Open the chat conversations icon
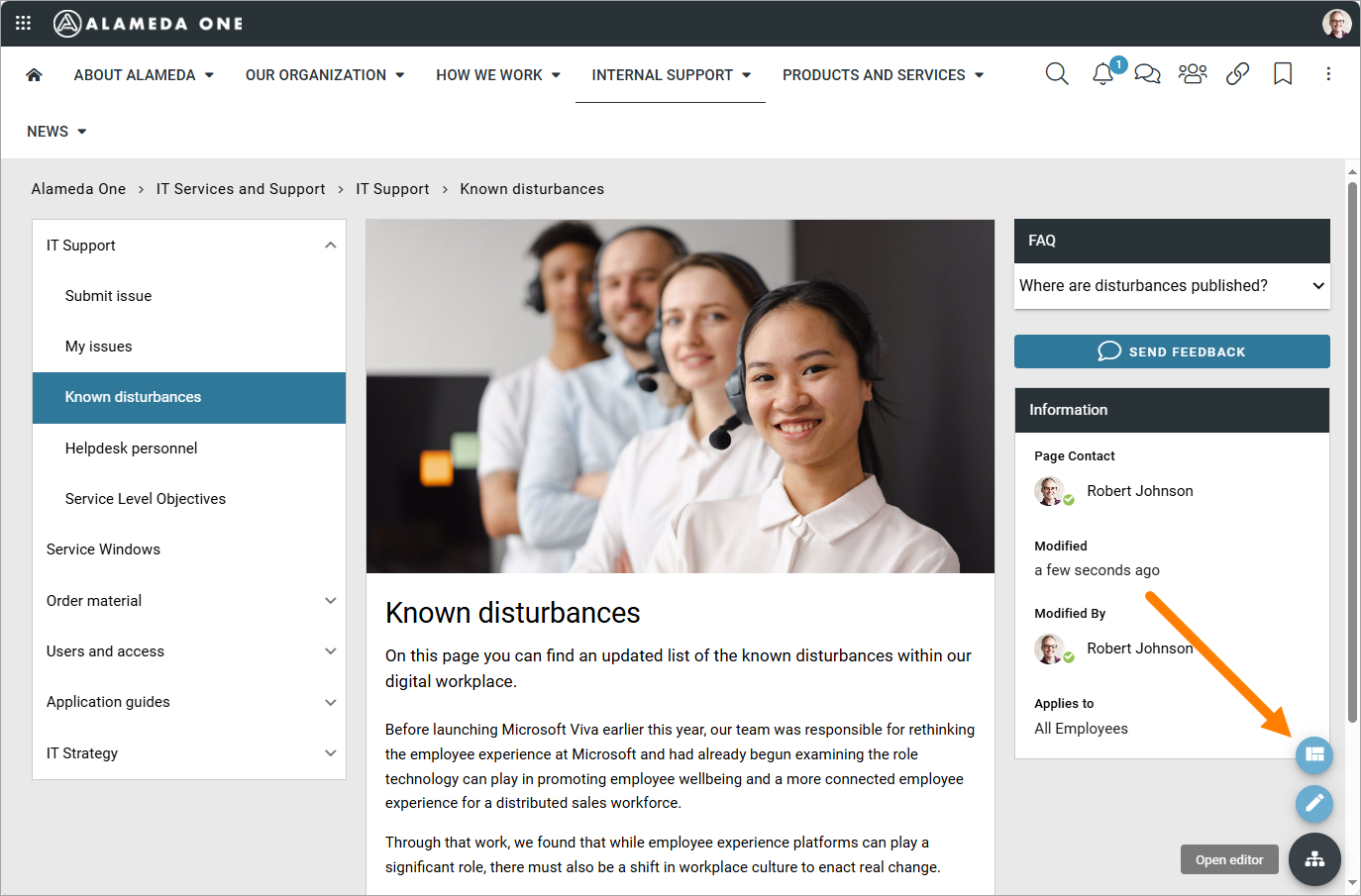This screenshot has width=1361, height=896. (1147, 74)
